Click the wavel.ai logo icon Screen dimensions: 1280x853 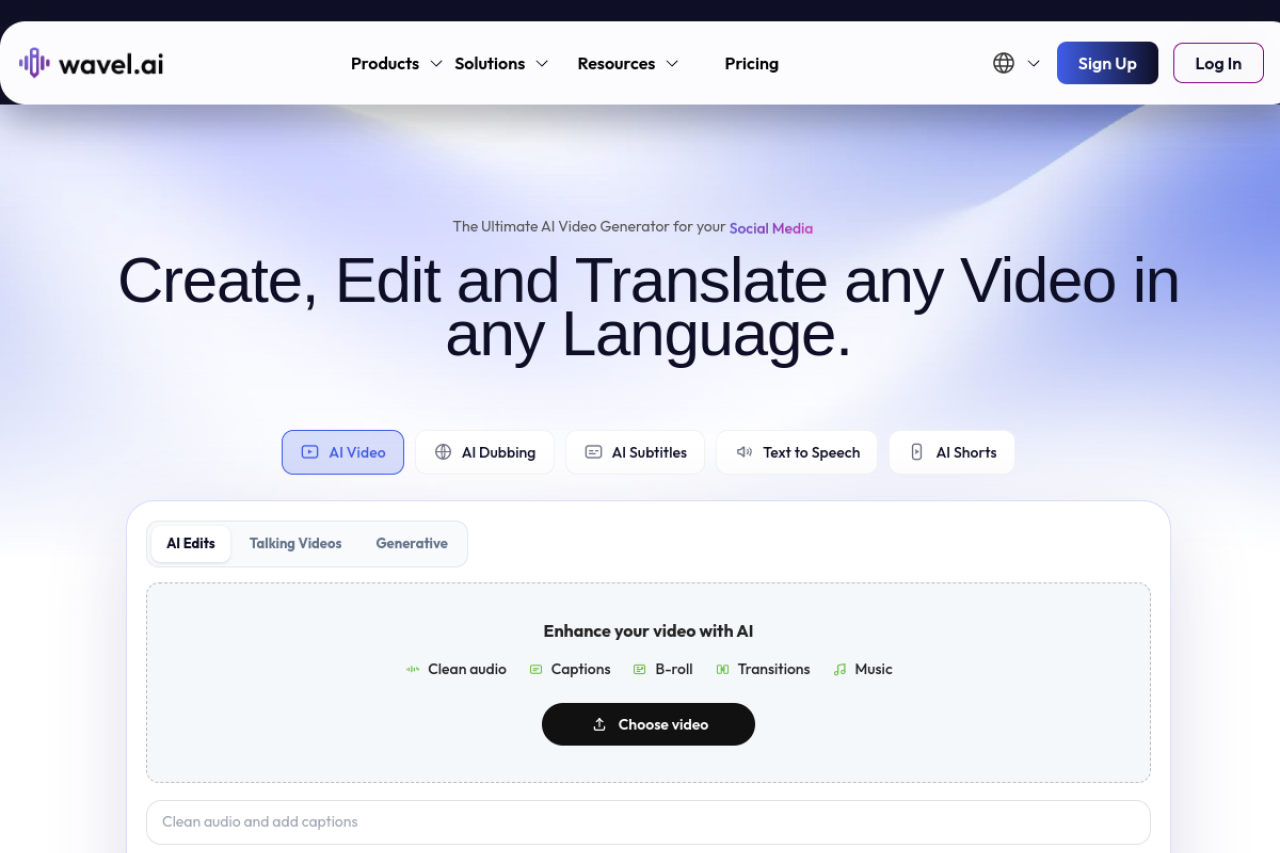point(35,63)
